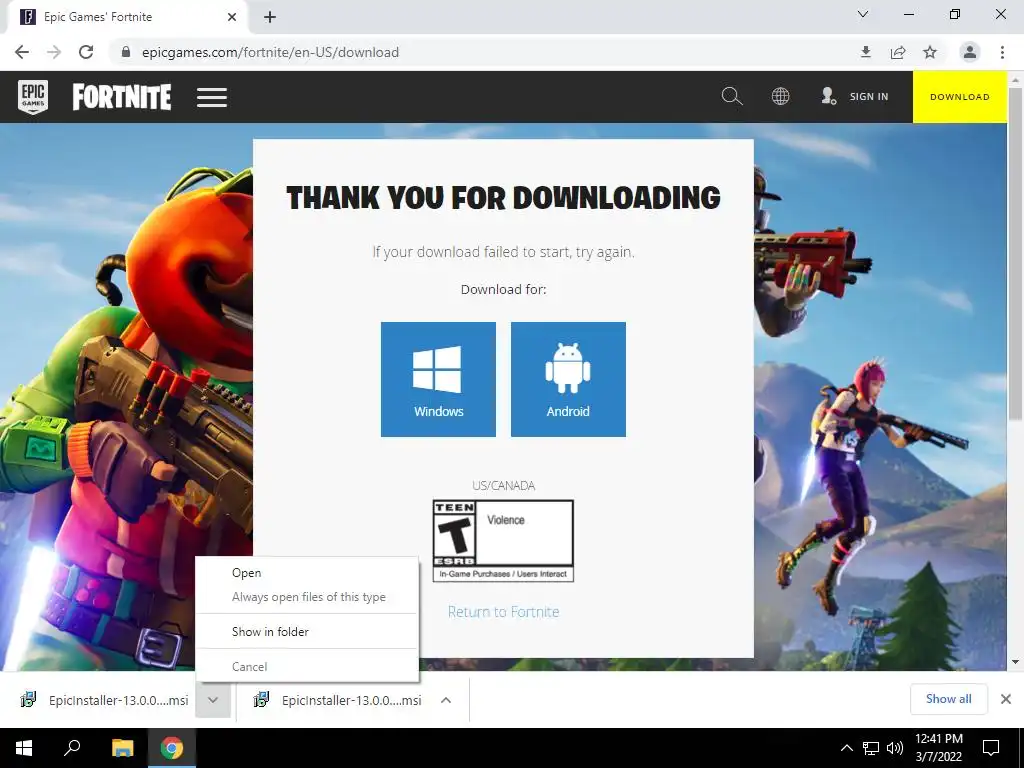Open the language globe selector
This screenshot has width=1024, height=768.
point(780,97)
